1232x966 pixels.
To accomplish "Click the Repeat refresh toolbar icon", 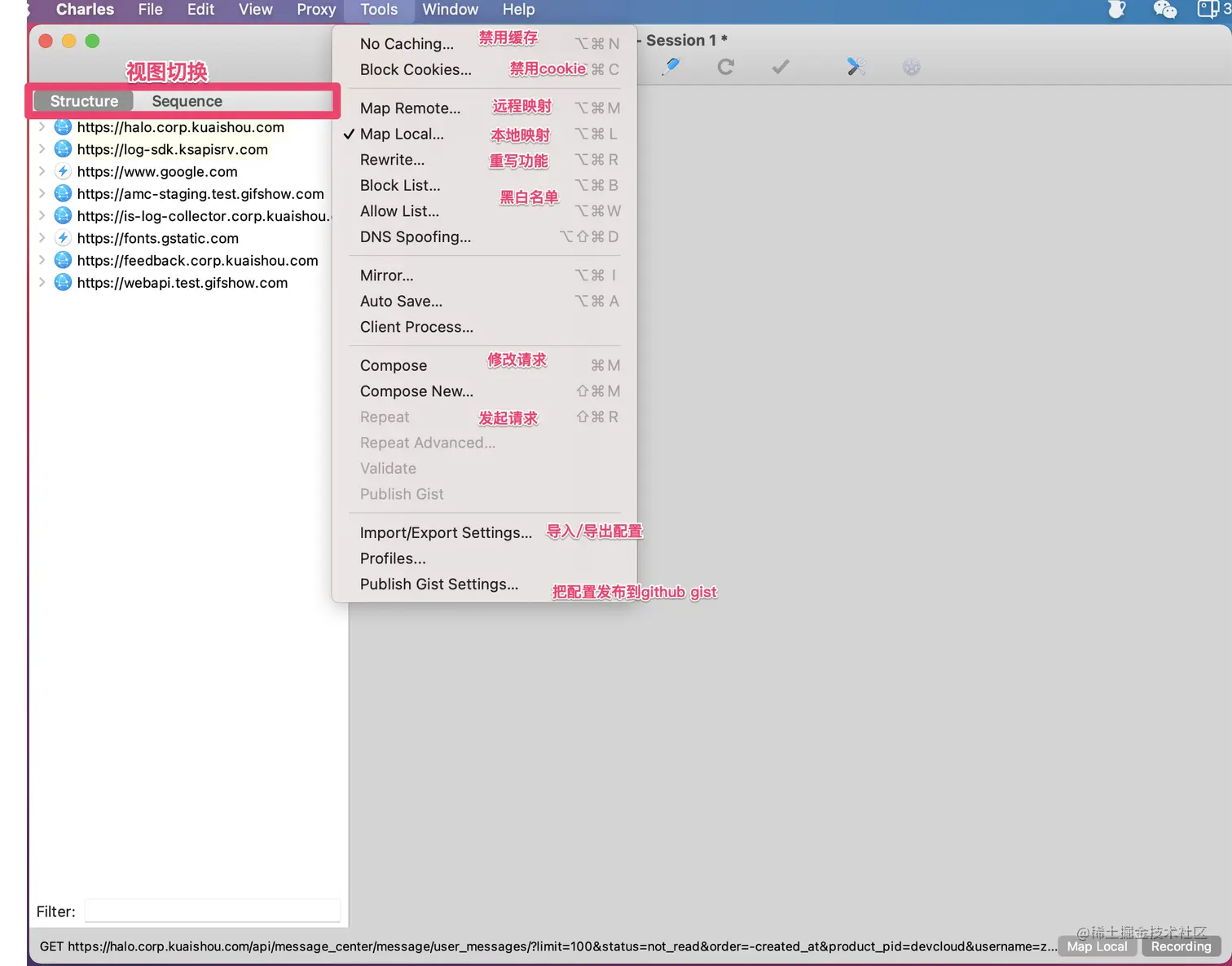I will coord(725,67).
